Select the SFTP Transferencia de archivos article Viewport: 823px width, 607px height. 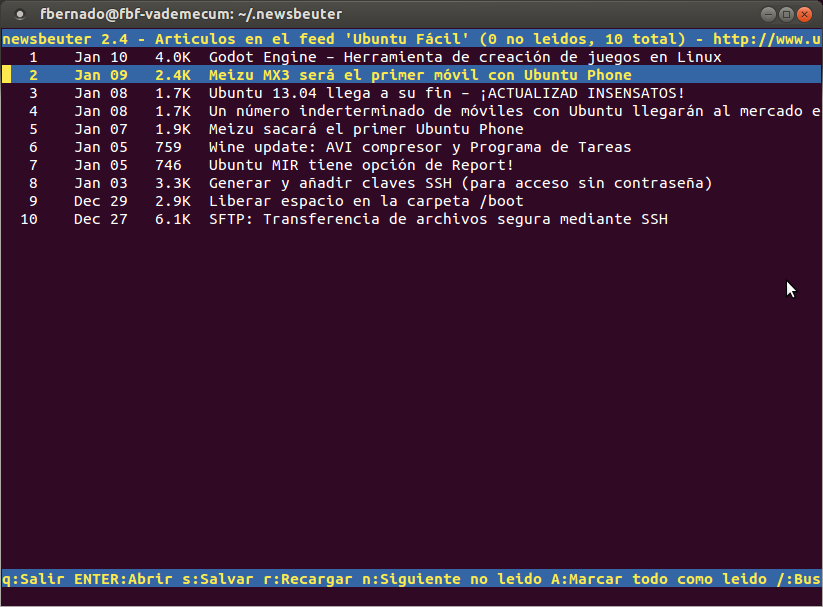pyautogui.click(x=412, y=219)
